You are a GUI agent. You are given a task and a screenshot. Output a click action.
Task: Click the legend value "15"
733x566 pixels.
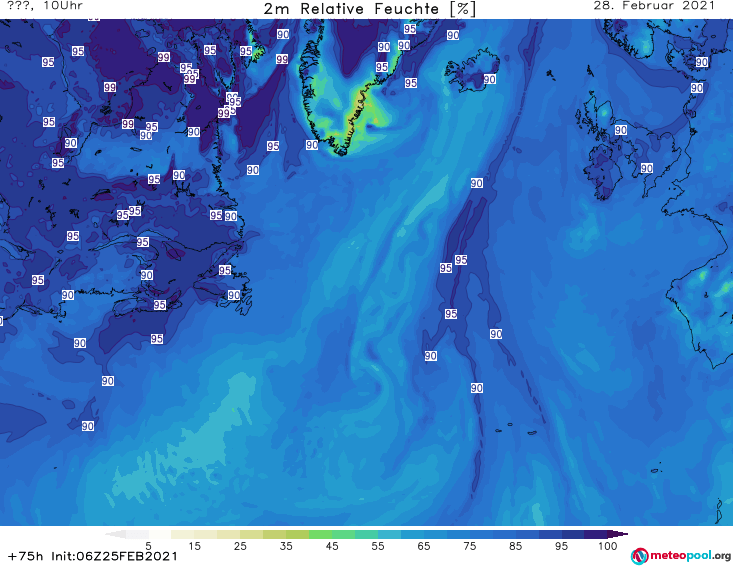point(194,546)
